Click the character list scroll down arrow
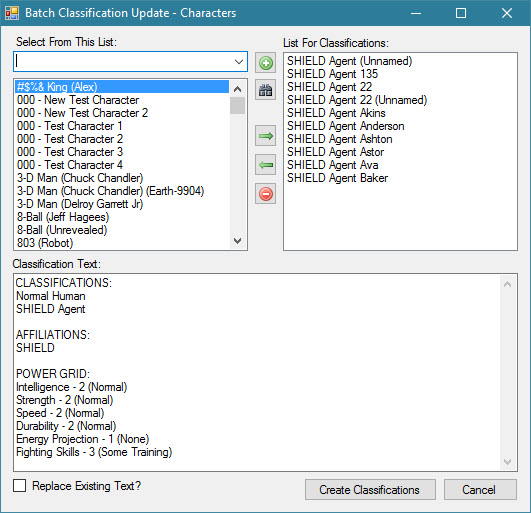This screenshot has width=531, height=513. pos(238,241)
